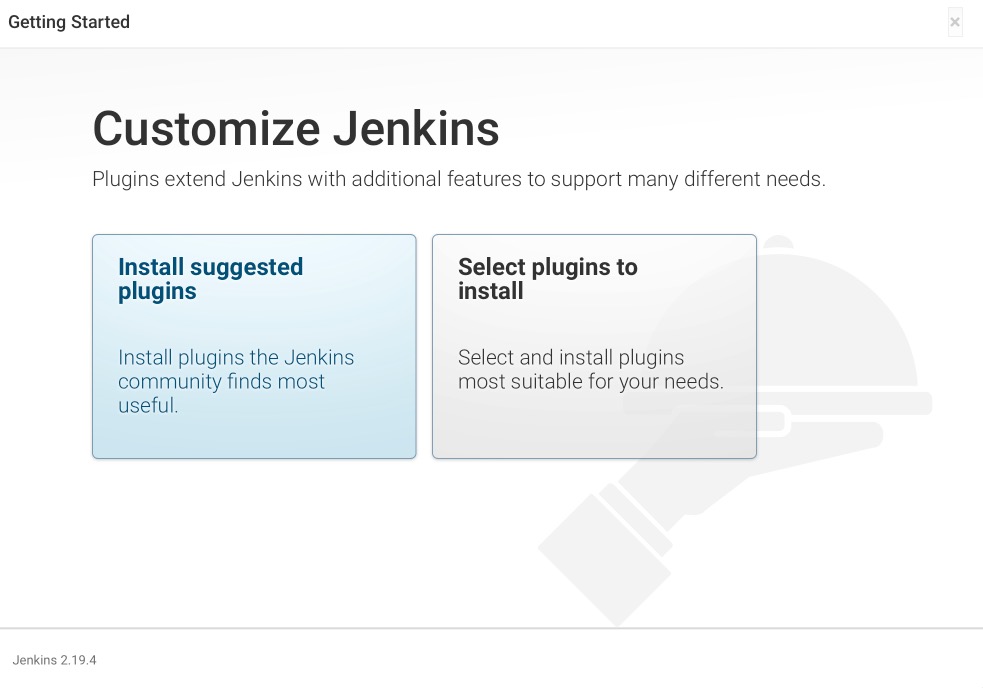The height and width of the screenshot is (688, 983).
Task: Close the Getting Started dialog
Action: click(x=955, y=22)
